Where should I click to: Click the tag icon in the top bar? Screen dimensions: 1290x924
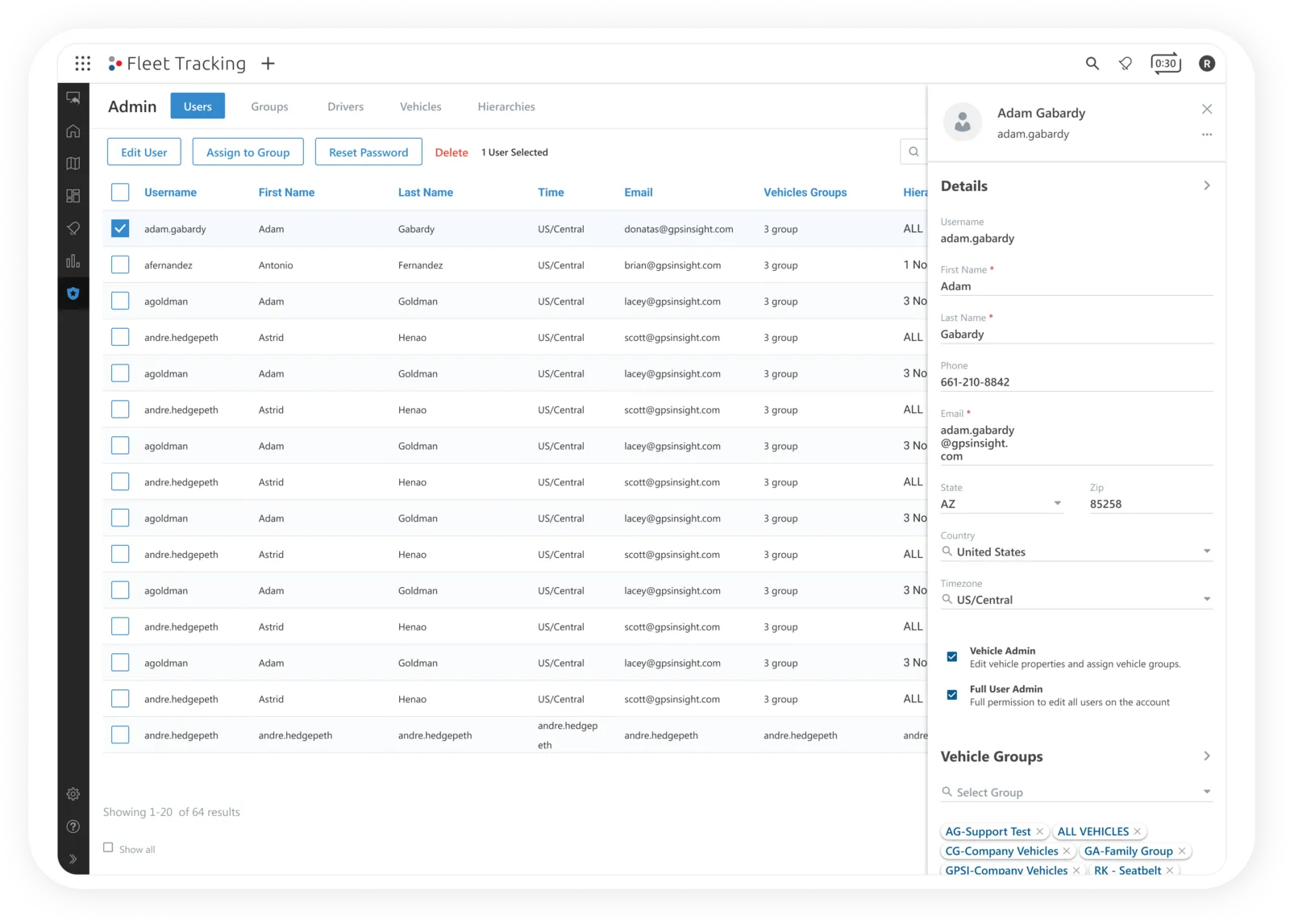tap(1126, 64)
